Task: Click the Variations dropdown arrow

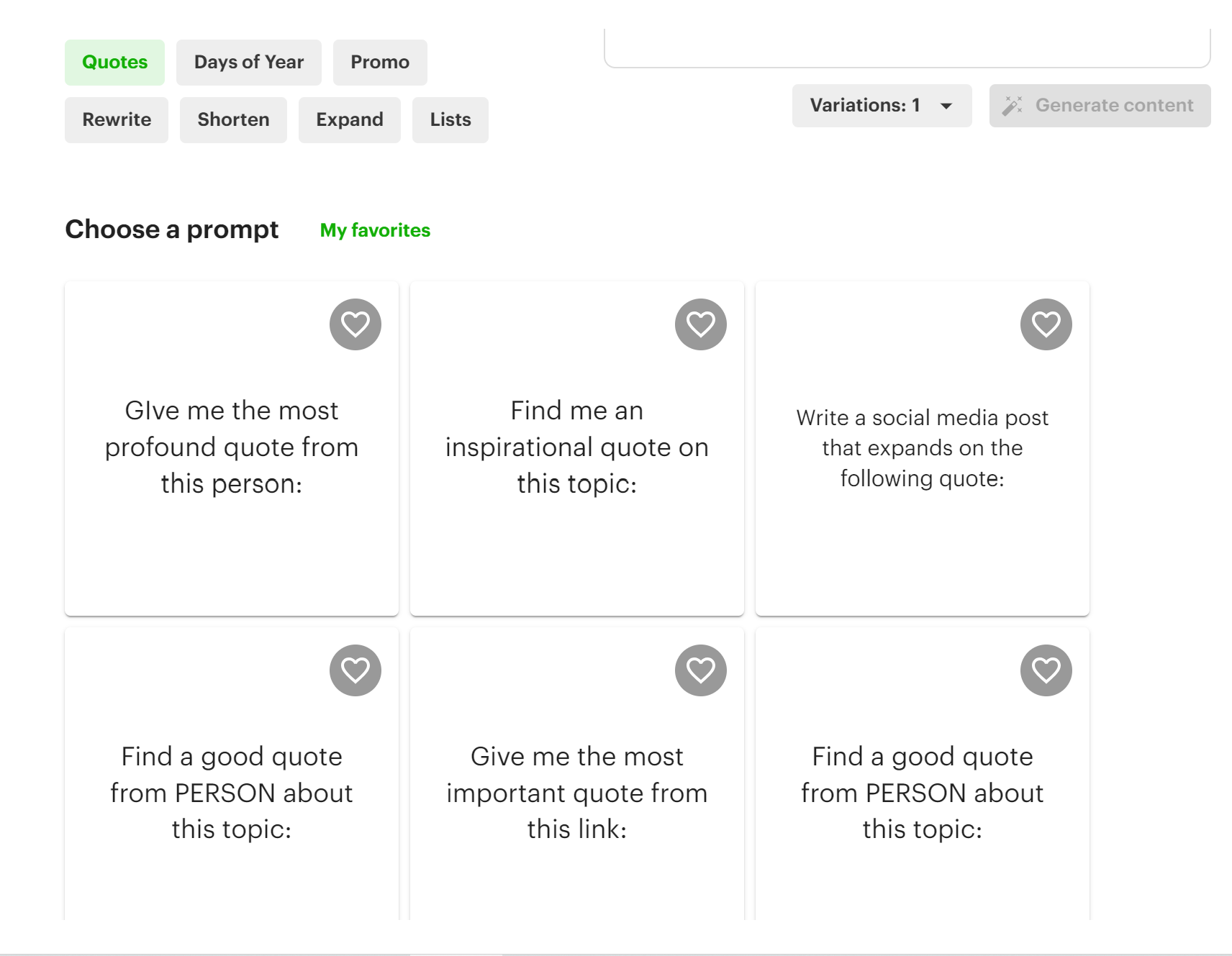Action: (946, 106)
